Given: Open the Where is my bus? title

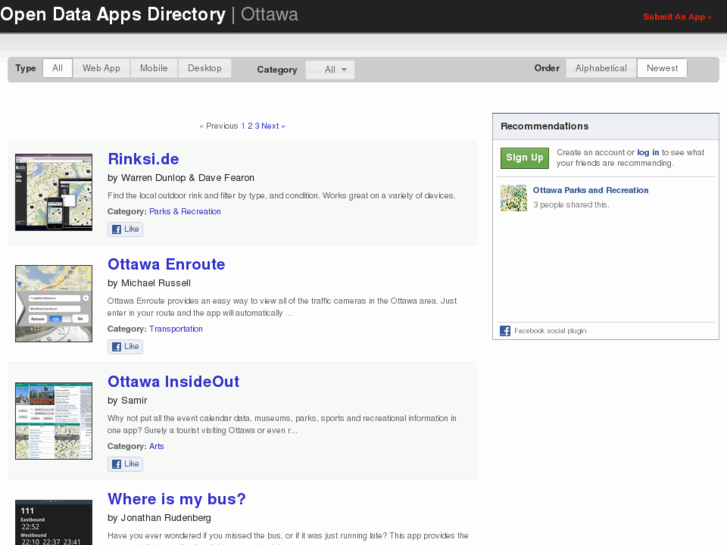Looking at the screenshot, I should click(x=177, y=499).
